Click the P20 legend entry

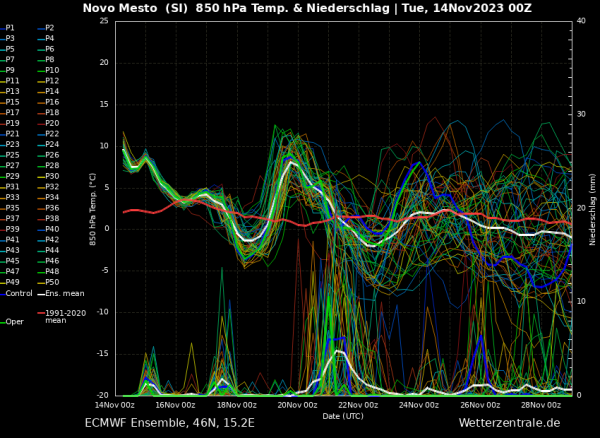point(48,123)
